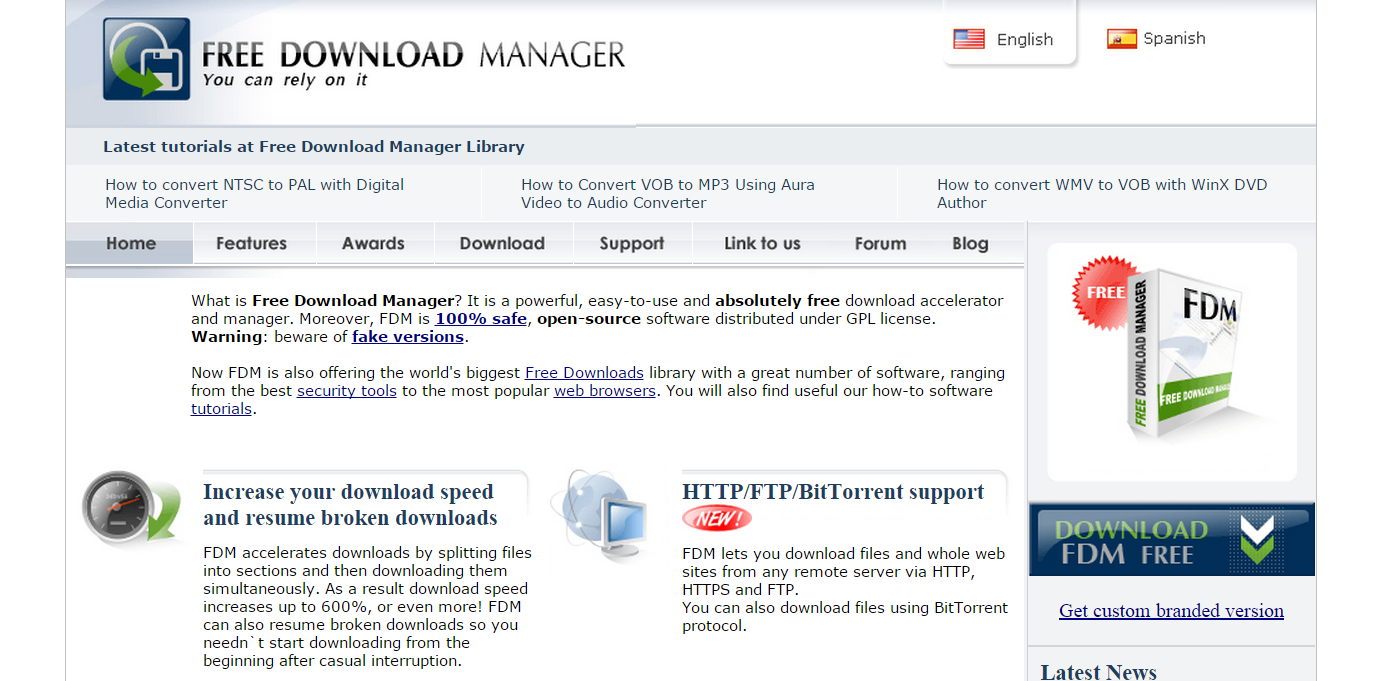Open NTSC to PAL conversion tutorial
Viewport: 1373px width, 681px height.
click(255, 193)
